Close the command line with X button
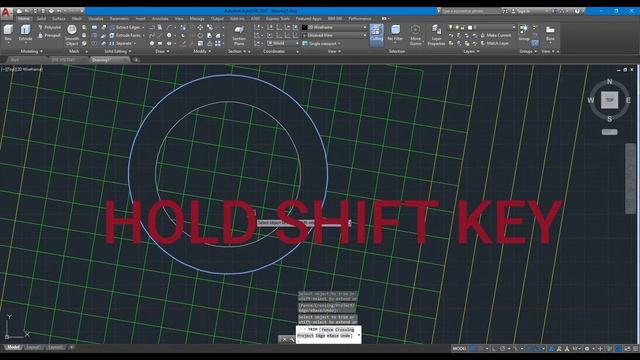640x360 pixels. tap(284, 340)
